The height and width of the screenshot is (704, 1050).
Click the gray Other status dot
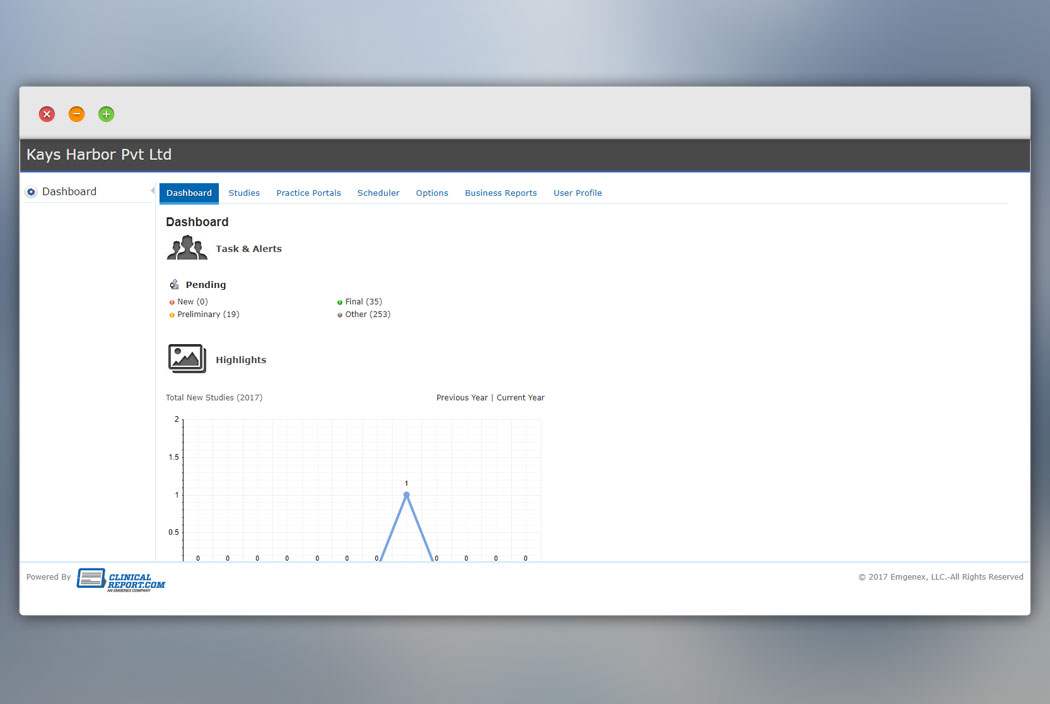tap(340, 315)
